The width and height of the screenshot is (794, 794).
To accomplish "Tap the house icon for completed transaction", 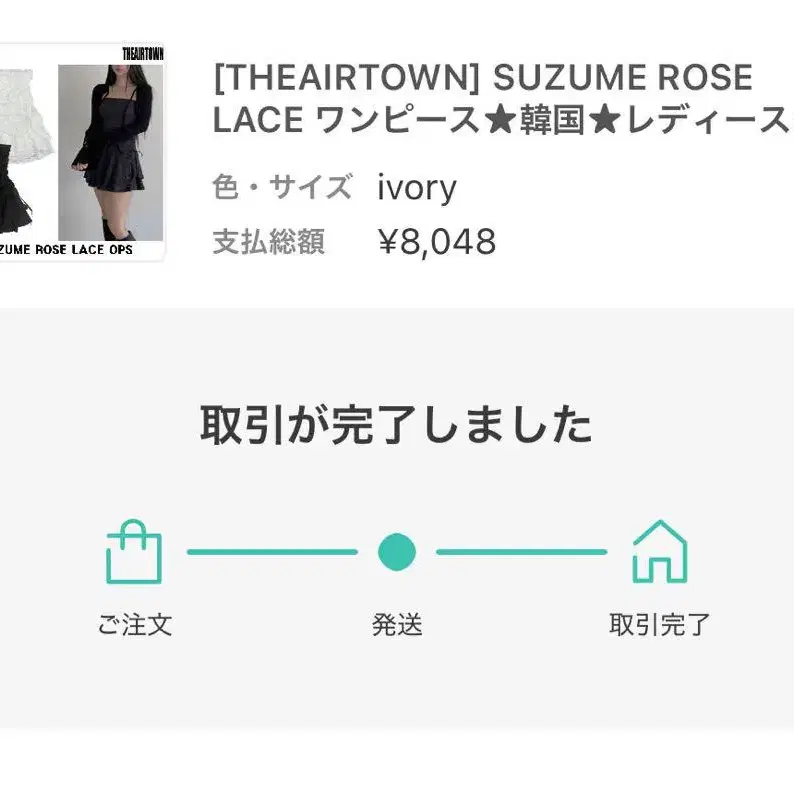I will [x=659, y=551].
